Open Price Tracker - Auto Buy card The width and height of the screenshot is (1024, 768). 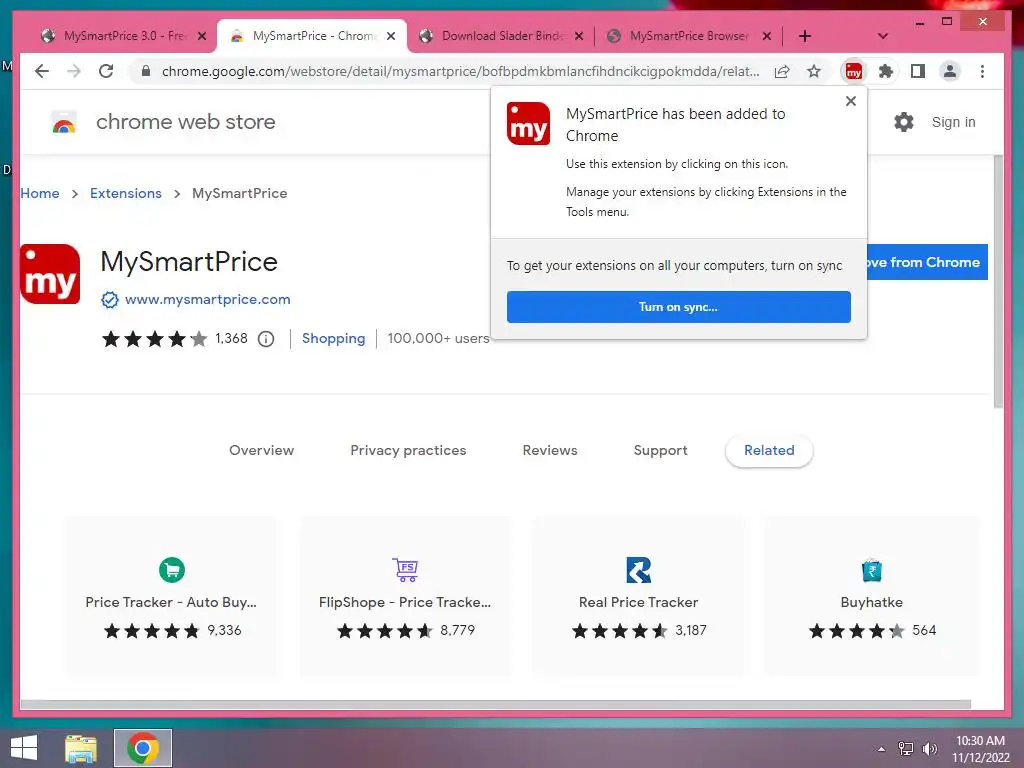click(x=171, y=596)
